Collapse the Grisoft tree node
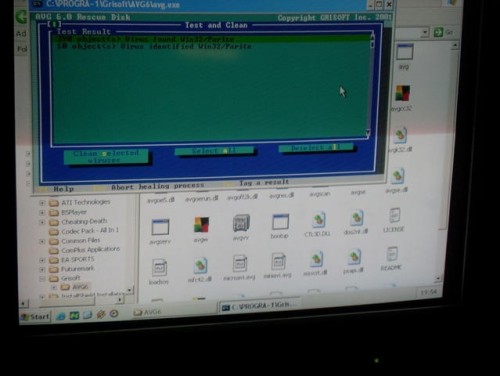 click(42, 279)
